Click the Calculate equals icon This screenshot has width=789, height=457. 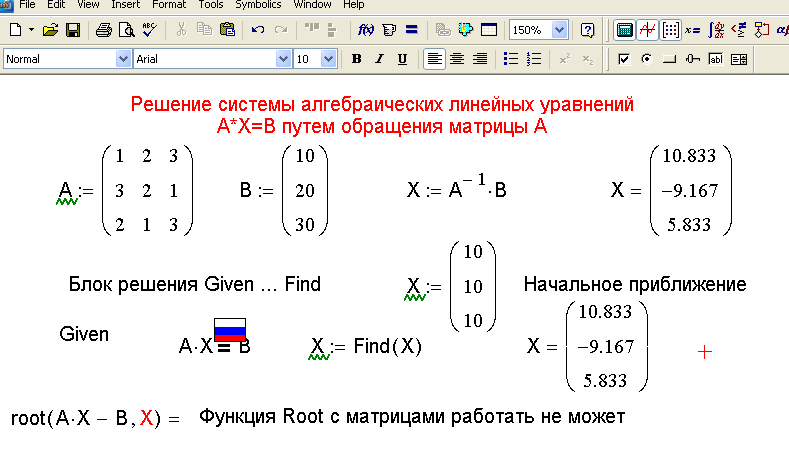click(412, 30)
